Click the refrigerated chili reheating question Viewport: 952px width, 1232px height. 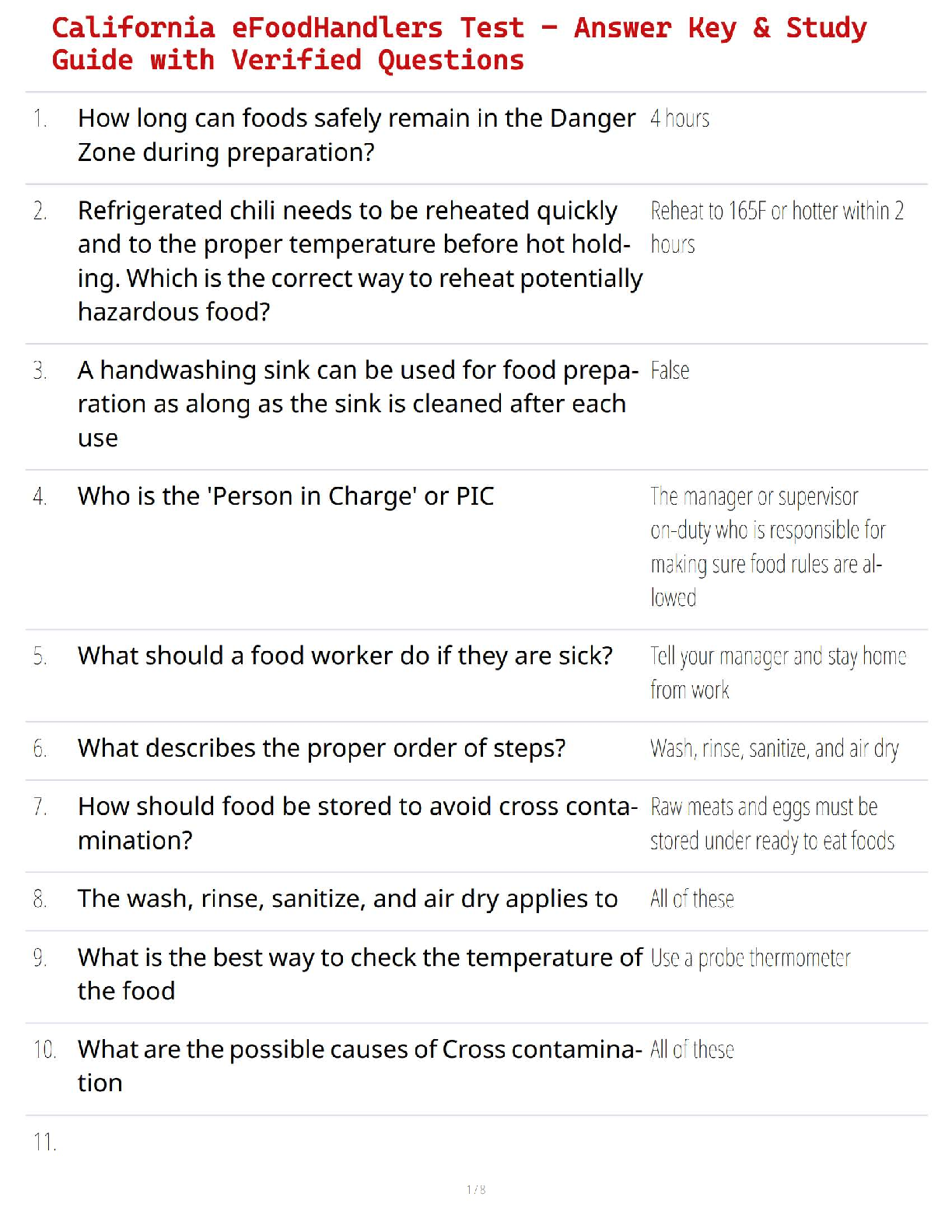(x=359, y=261)
